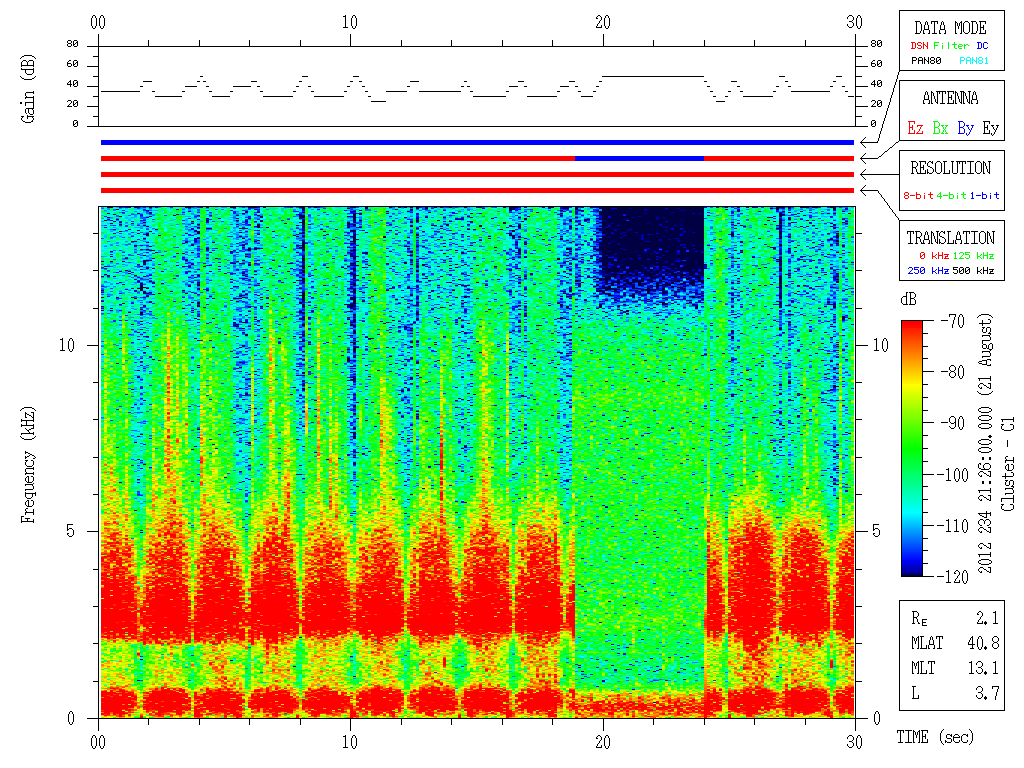Click the Gain (dB) axis label
1024x768 pixels.
28,89
